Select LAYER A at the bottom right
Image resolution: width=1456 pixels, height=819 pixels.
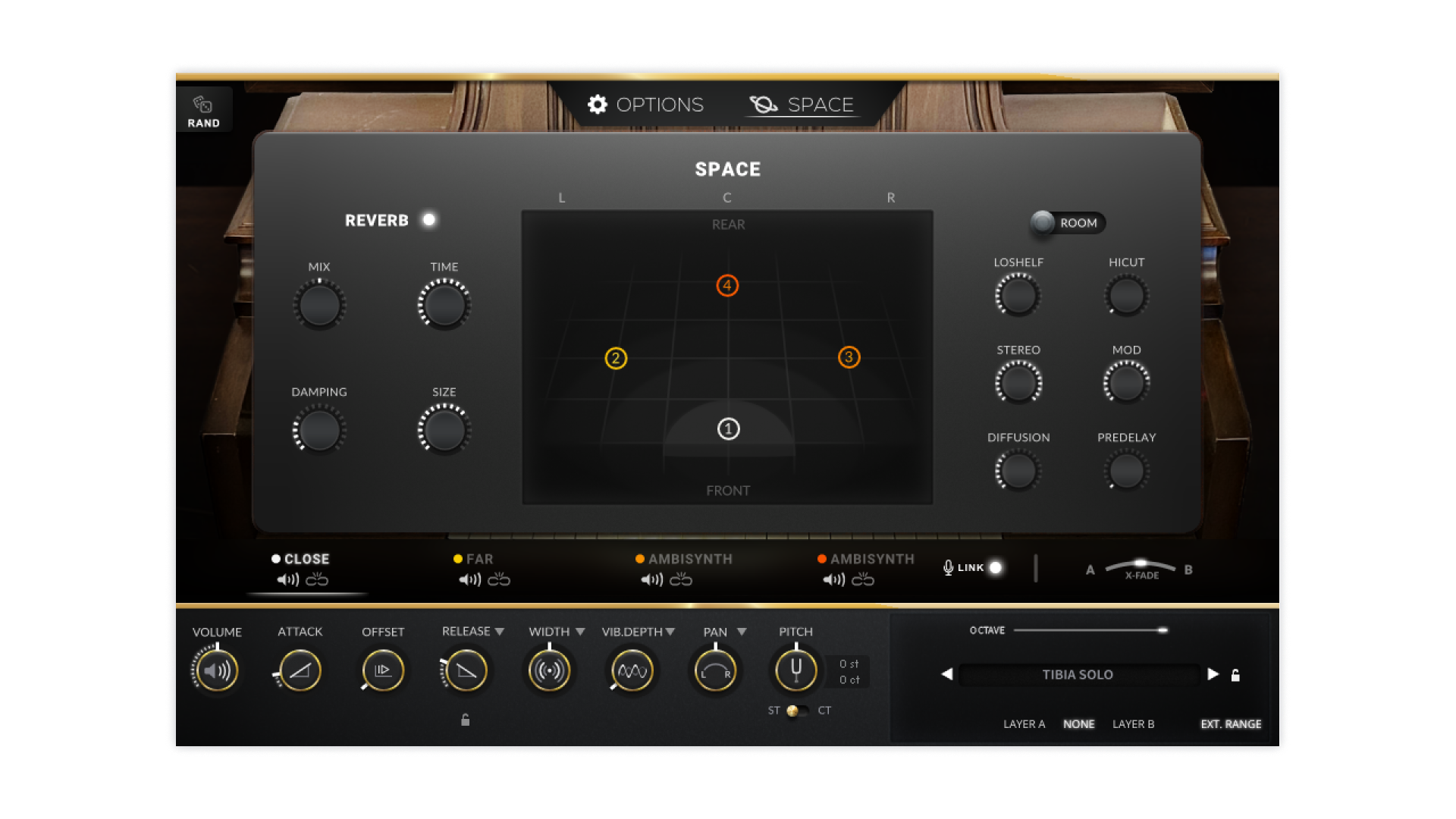coord(1025,724)
